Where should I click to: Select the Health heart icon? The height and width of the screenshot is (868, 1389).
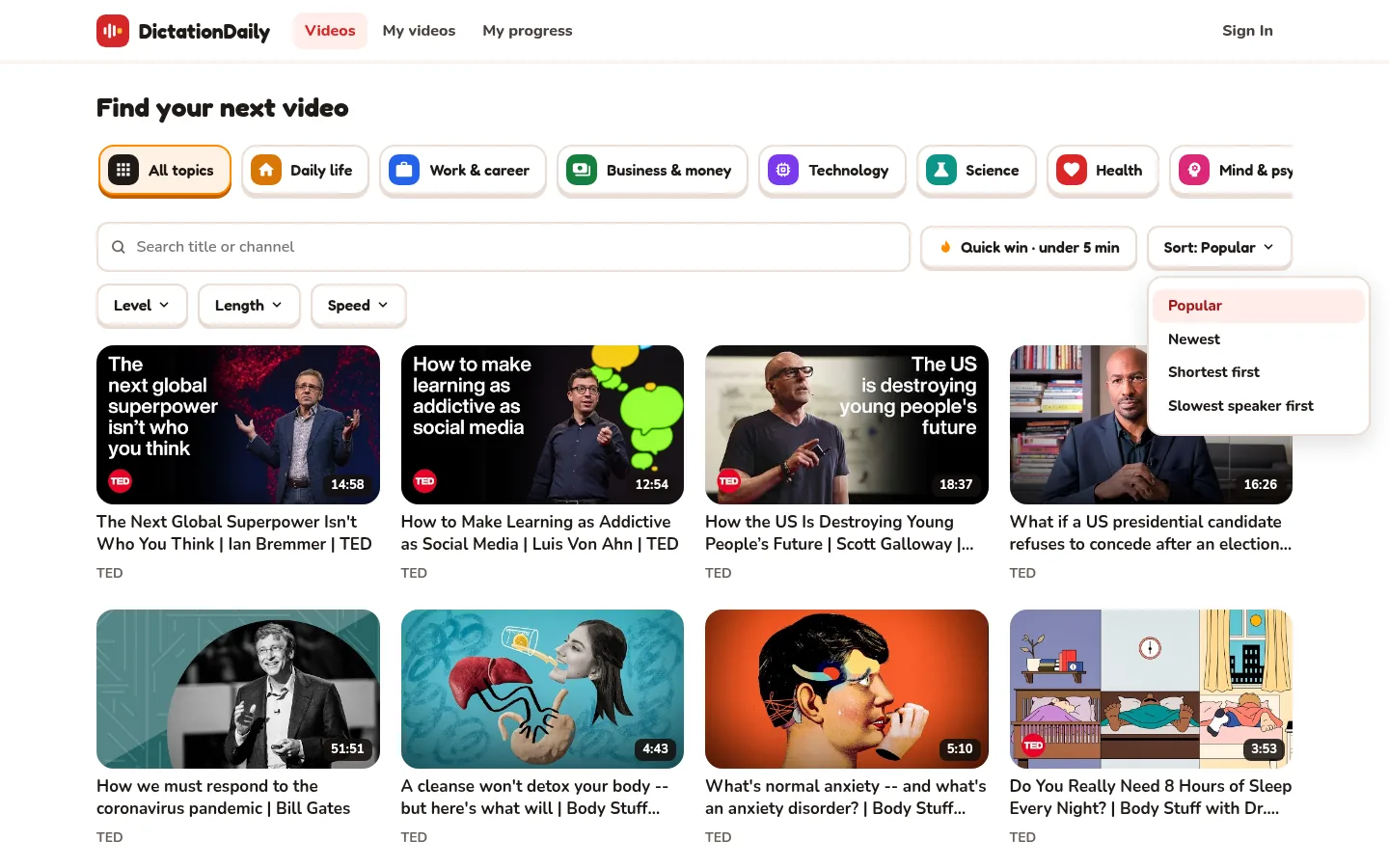pos(1072,171)
